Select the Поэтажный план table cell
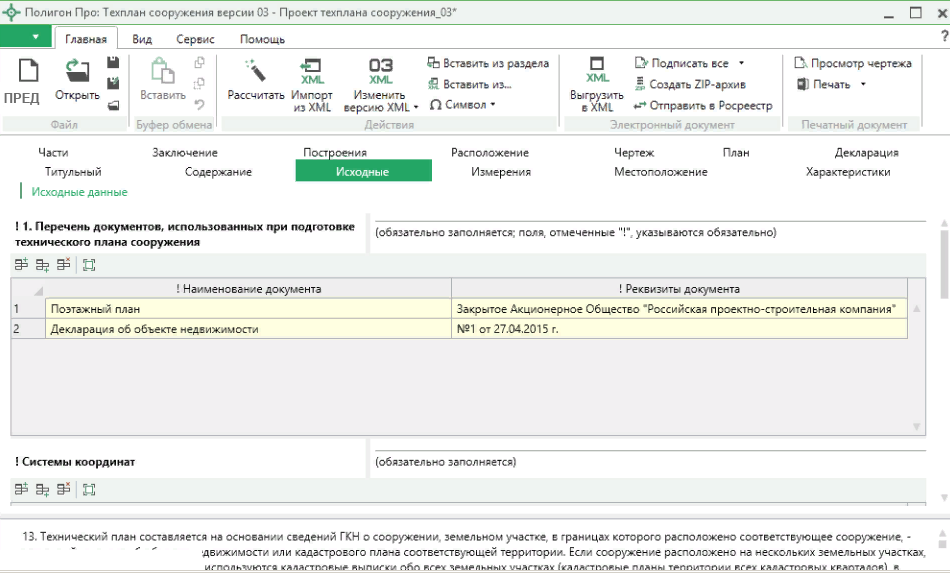 point(248,309)
